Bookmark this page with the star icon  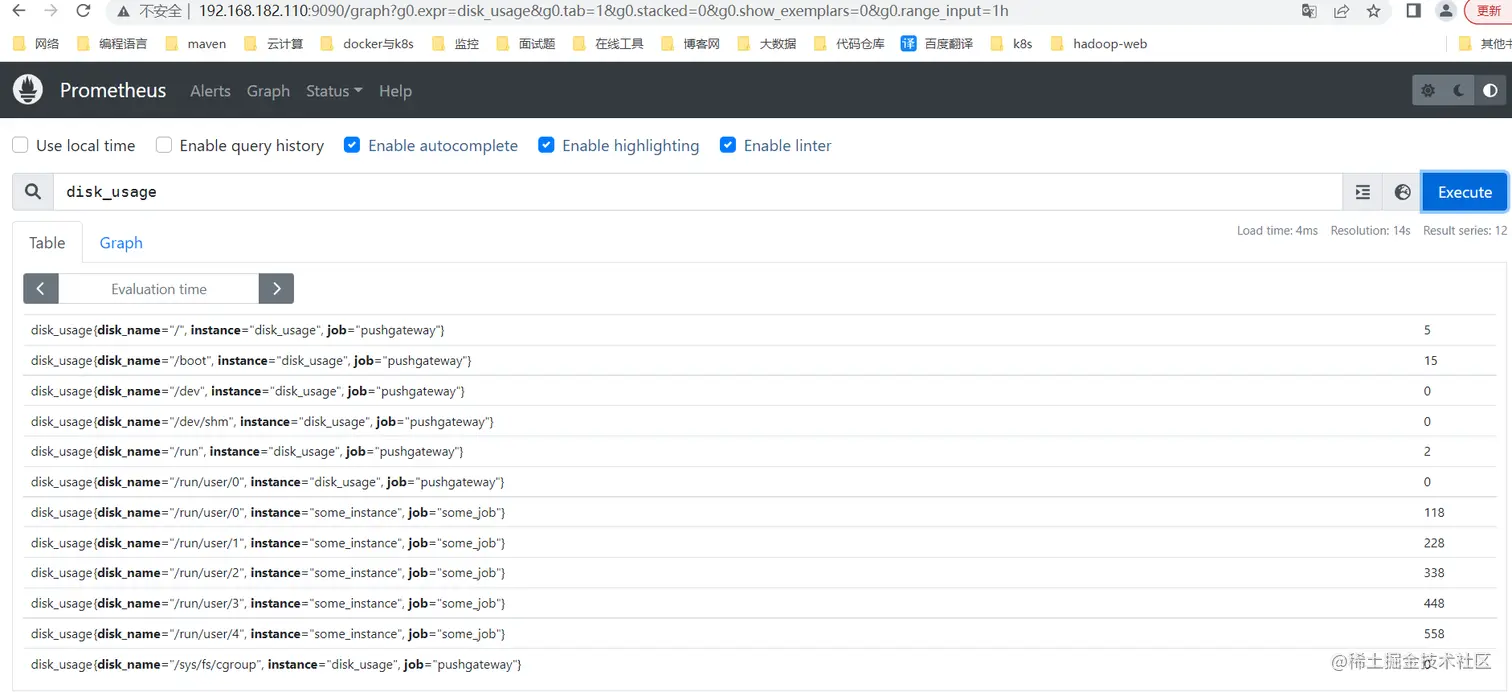1373,11
